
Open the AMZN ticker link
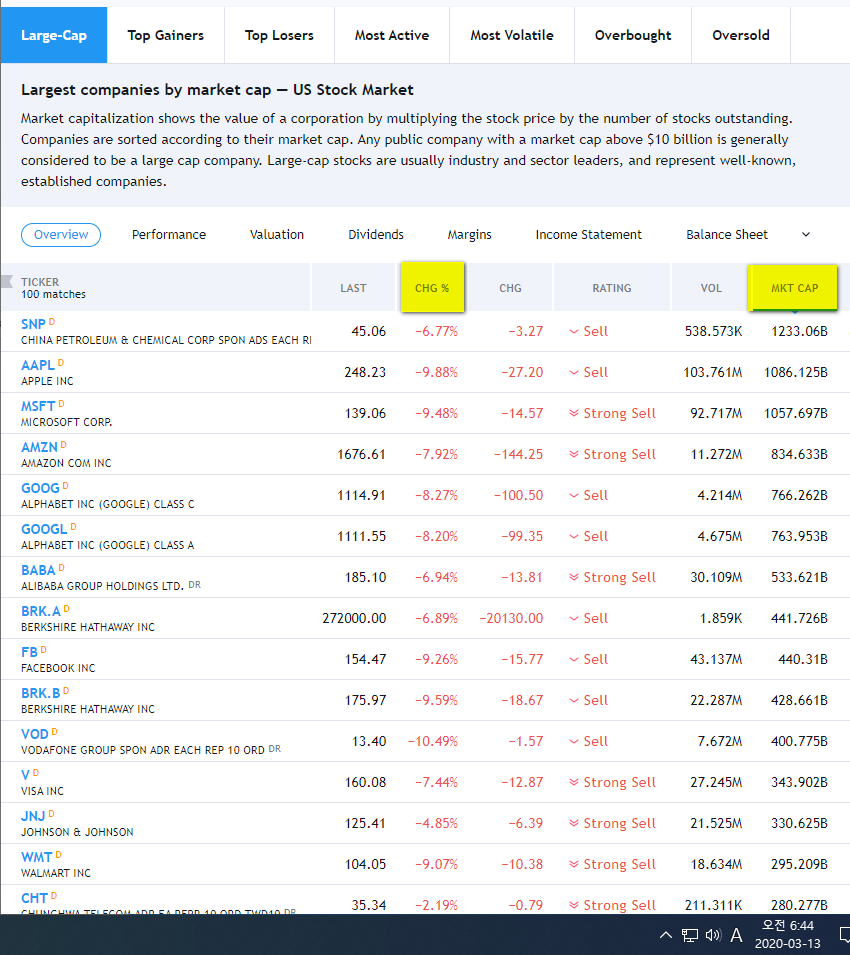click(x=39, y=447)
